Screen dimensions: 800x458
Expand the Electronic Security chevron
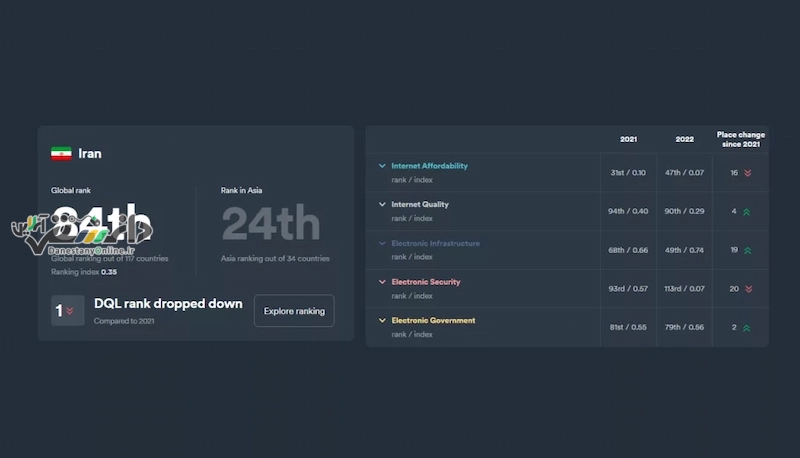click(x=382, y=282)
